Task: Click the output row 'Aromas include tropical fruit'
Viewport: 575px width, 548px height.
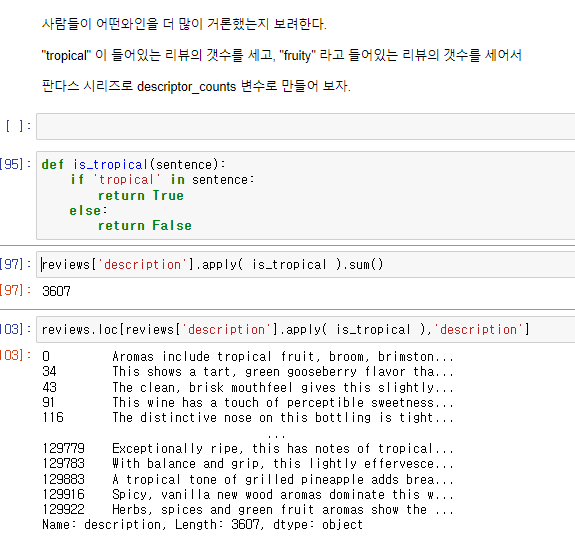Action: [x=248, y=357]
